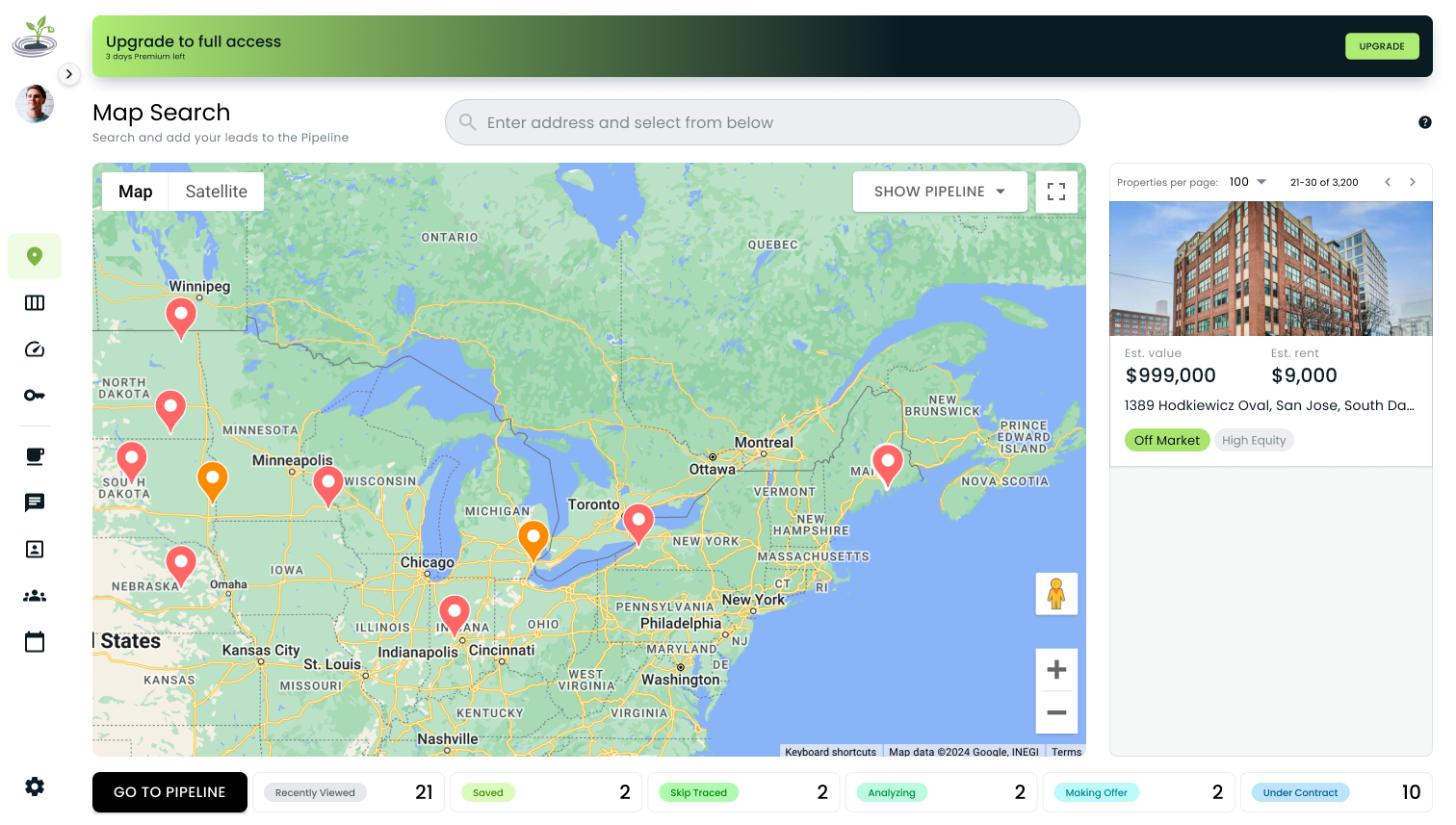Screen dimensions: 1456x825
Task: Click the 21-30 of 3,200 page range
Action: point(1324,182)
